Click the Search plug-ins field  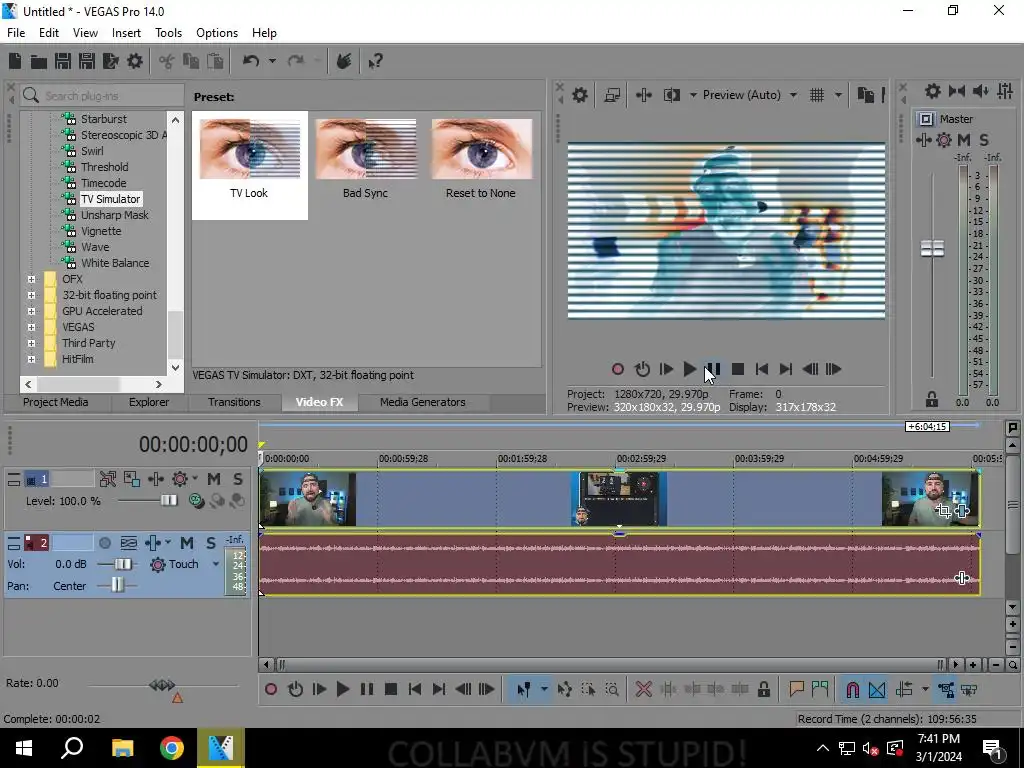point(102,95)
